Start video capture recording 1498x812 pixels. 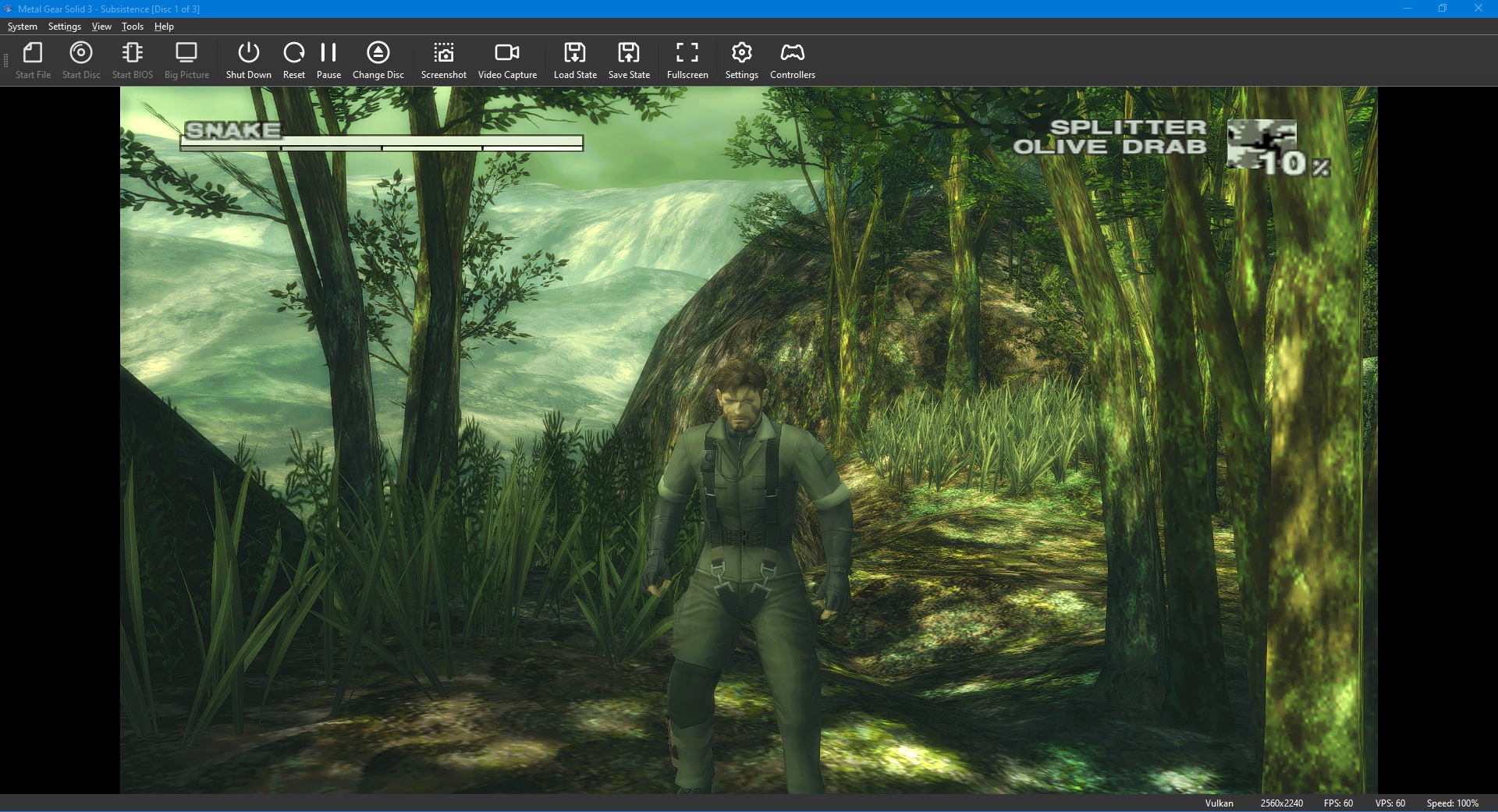click(x=507, y=53)
